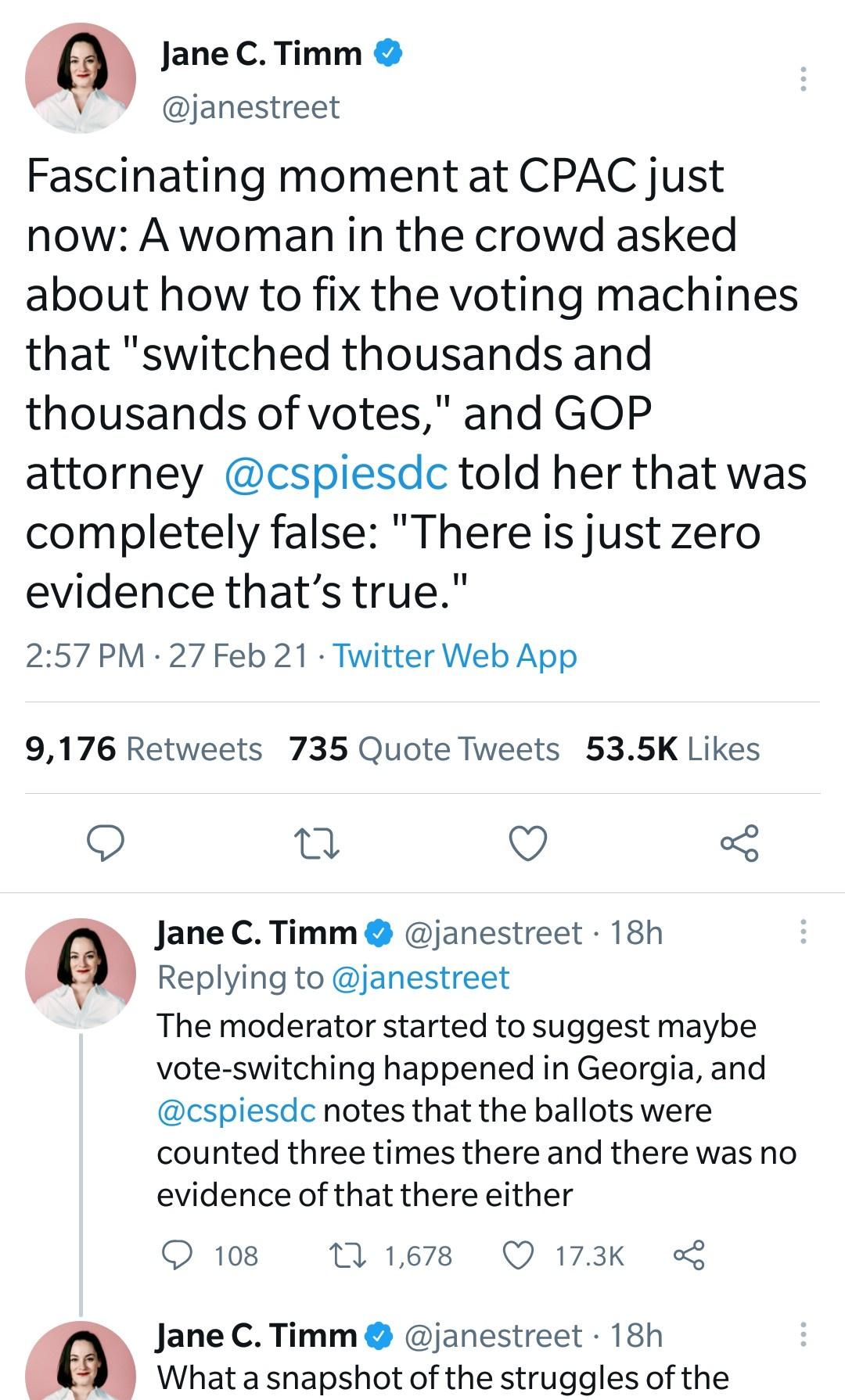The width and height of the screenshot is (845, 1400).
Task: Click Jane C. Timm's profile picture
Action: point(81,81)
